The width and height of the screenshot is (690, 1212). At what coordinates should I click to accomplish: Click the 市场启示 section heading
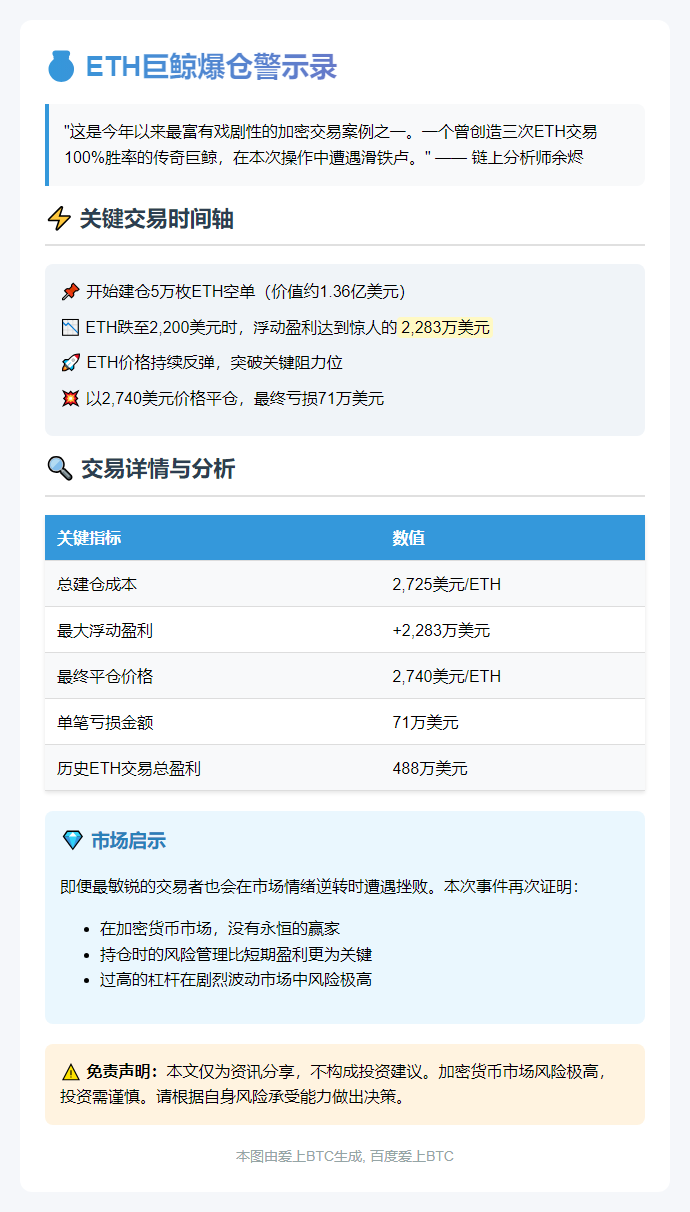tap(128, 841)
